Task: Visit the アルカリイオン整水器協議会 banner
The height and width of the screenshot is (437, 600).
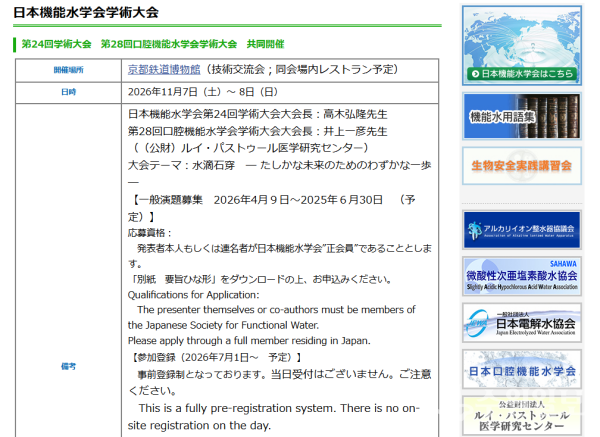Action: pos(522,230)
